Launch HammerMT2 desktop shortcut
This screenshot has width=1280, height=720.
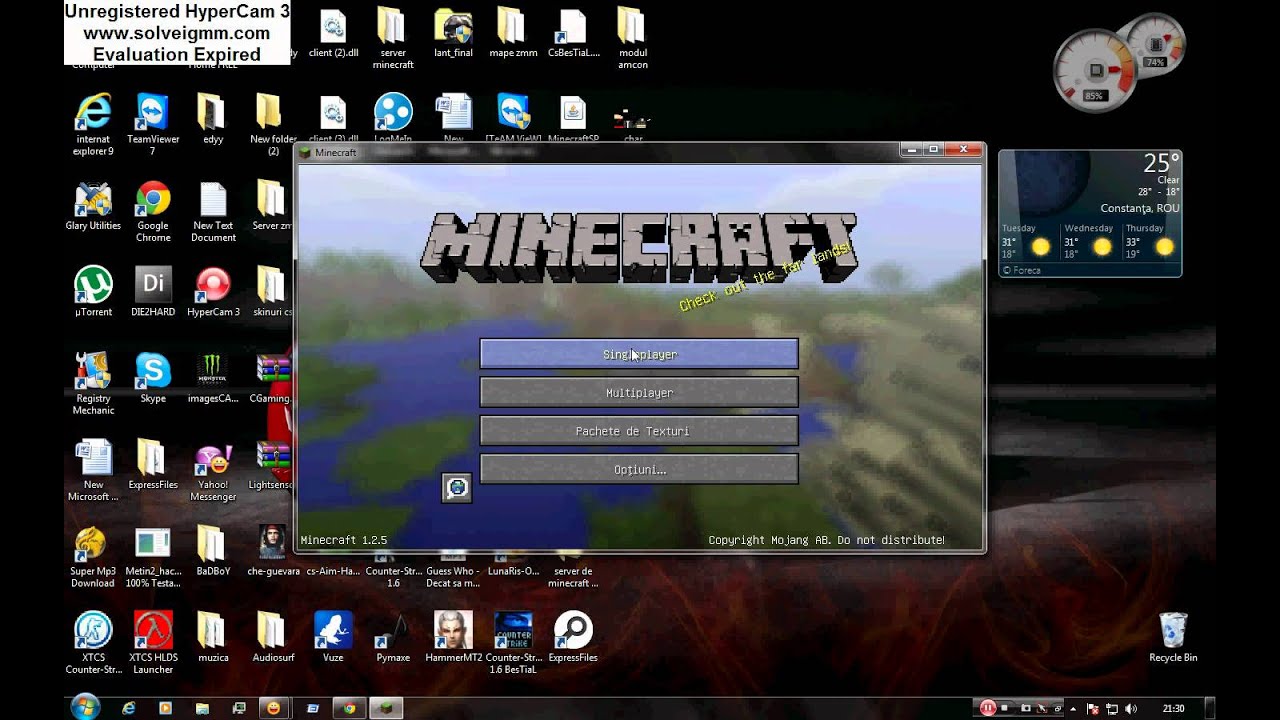click(453, 636)
